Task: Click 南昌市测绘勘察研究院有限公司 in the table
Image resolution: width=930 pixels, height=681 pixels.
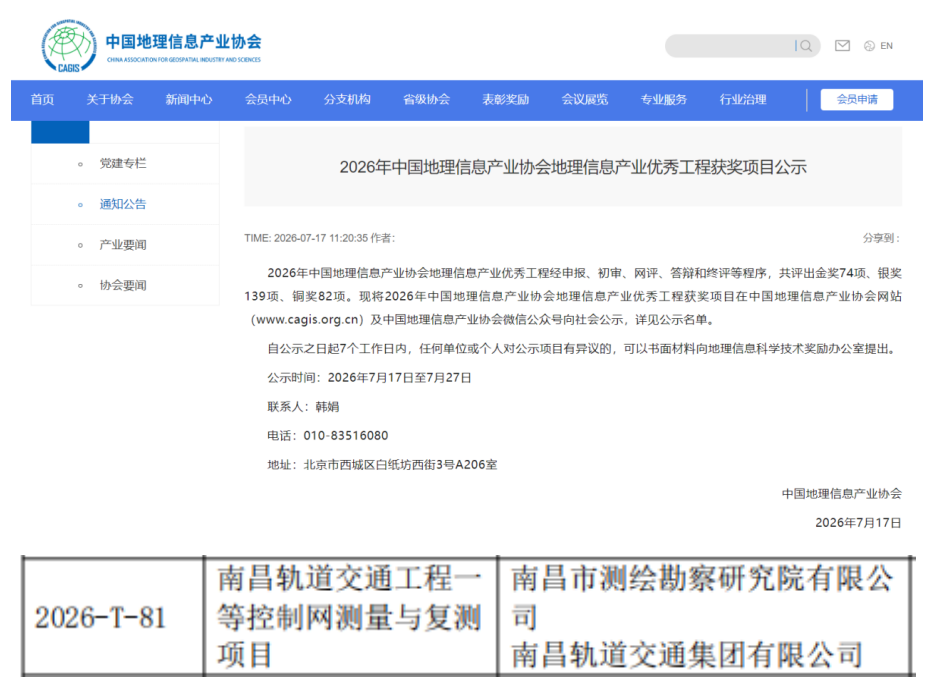Action: (702, 597)
